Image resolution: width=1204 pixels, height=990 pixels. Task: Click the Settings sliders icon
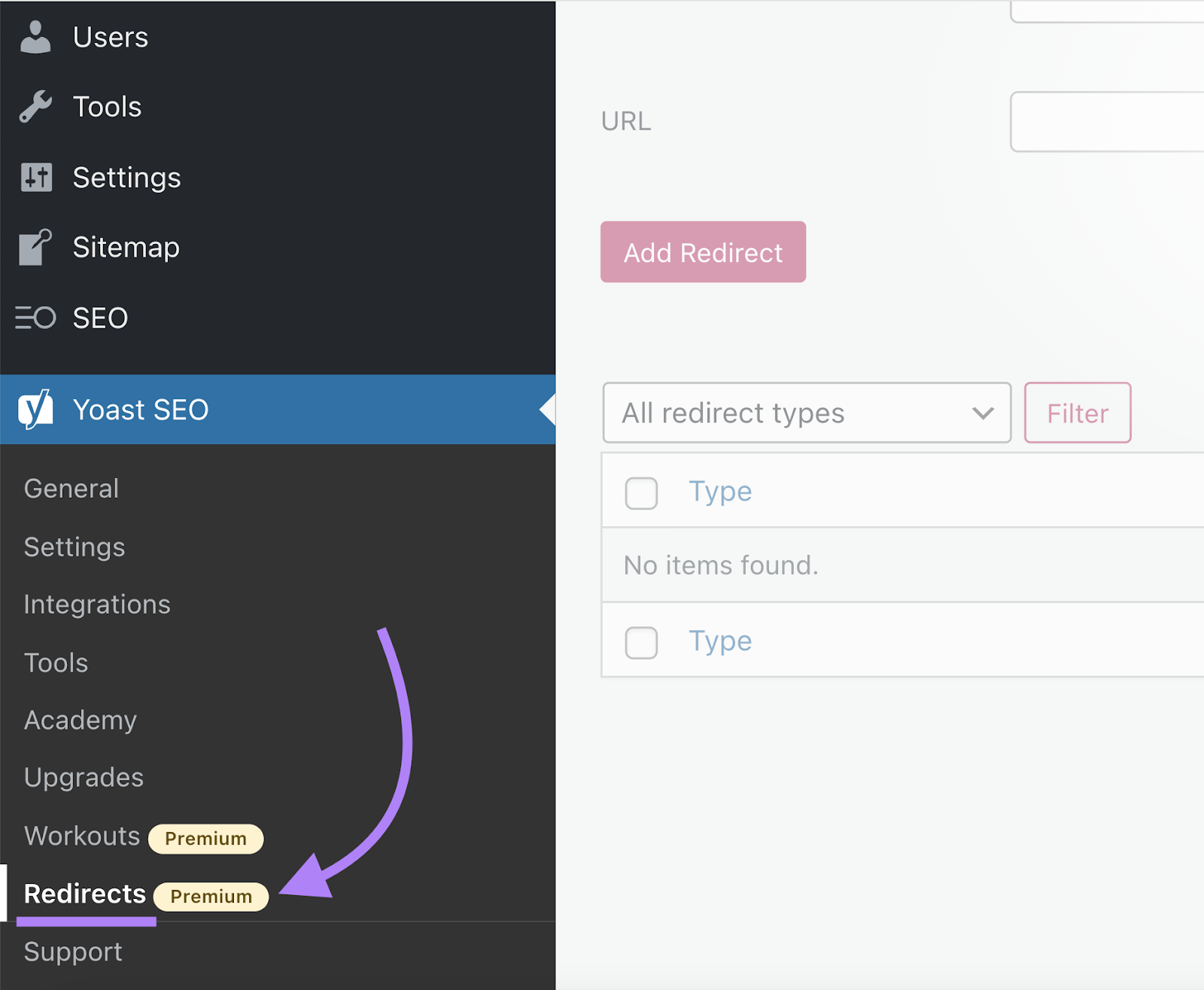coord(36,178)
